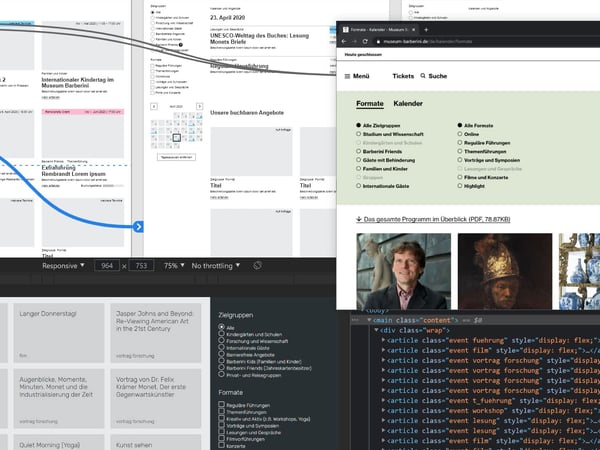The image size is (600, 450).
Task: Close the Formate - Kalender browser tab
Action: point(414,29)
